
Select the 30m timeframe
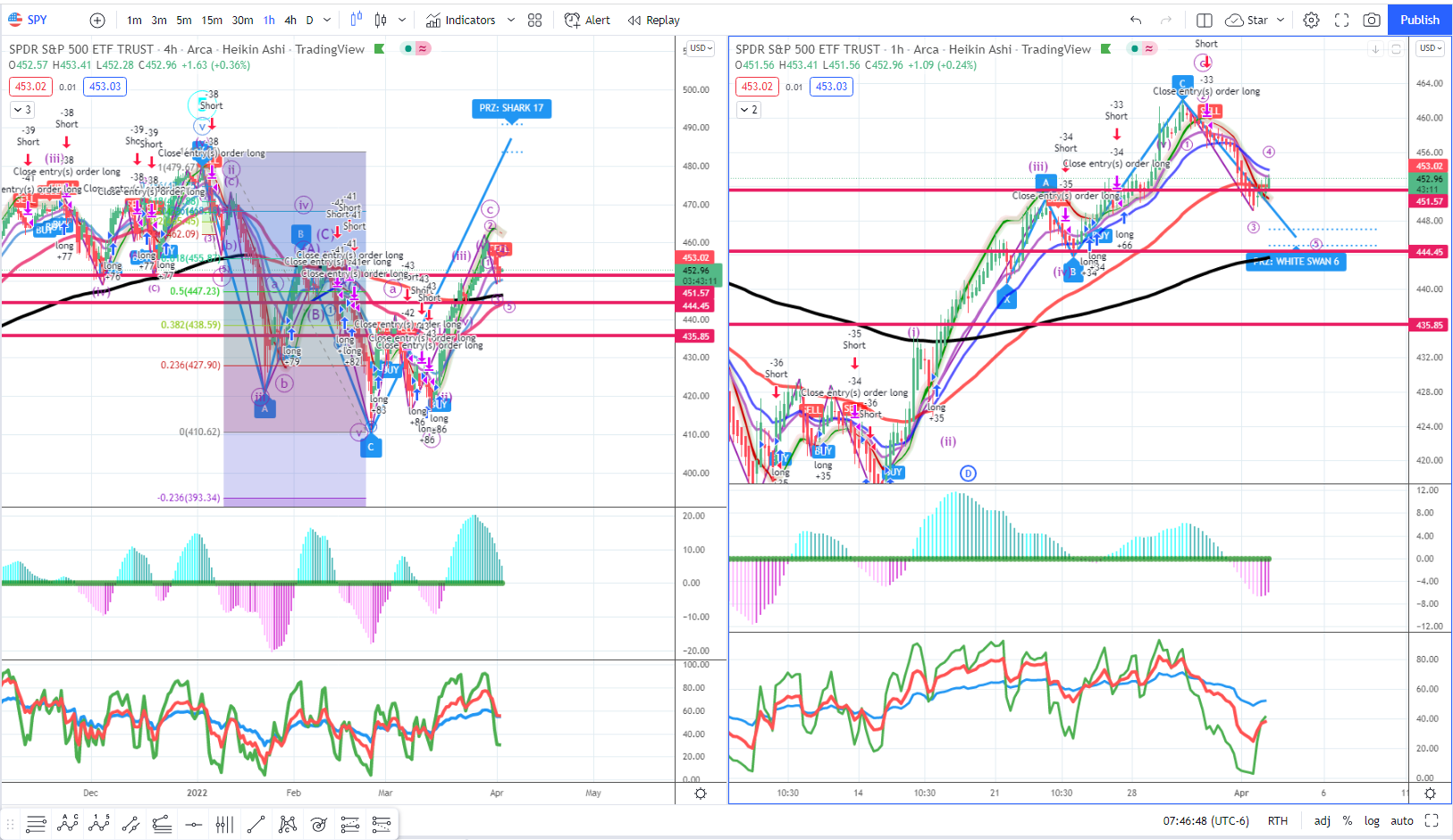point(242,20)
